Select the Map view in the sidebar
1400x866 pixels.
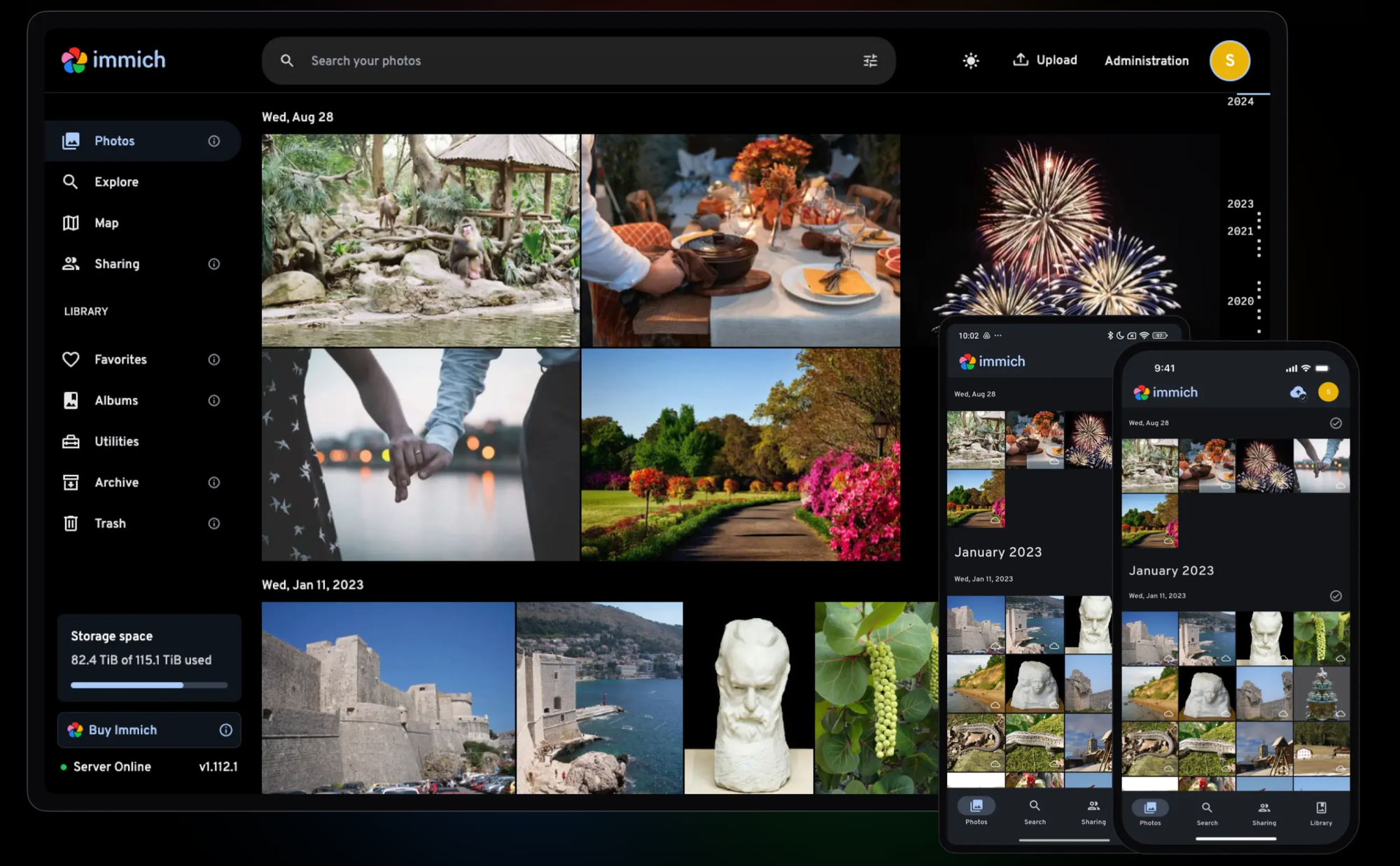pos(106,223)
